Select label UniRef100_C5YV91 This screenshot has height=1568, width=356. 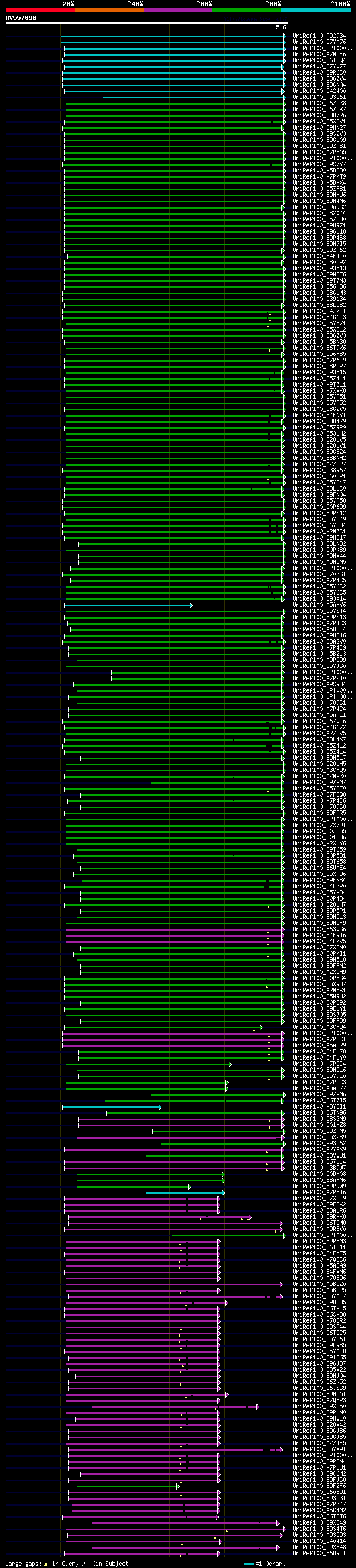[319, 1451]
